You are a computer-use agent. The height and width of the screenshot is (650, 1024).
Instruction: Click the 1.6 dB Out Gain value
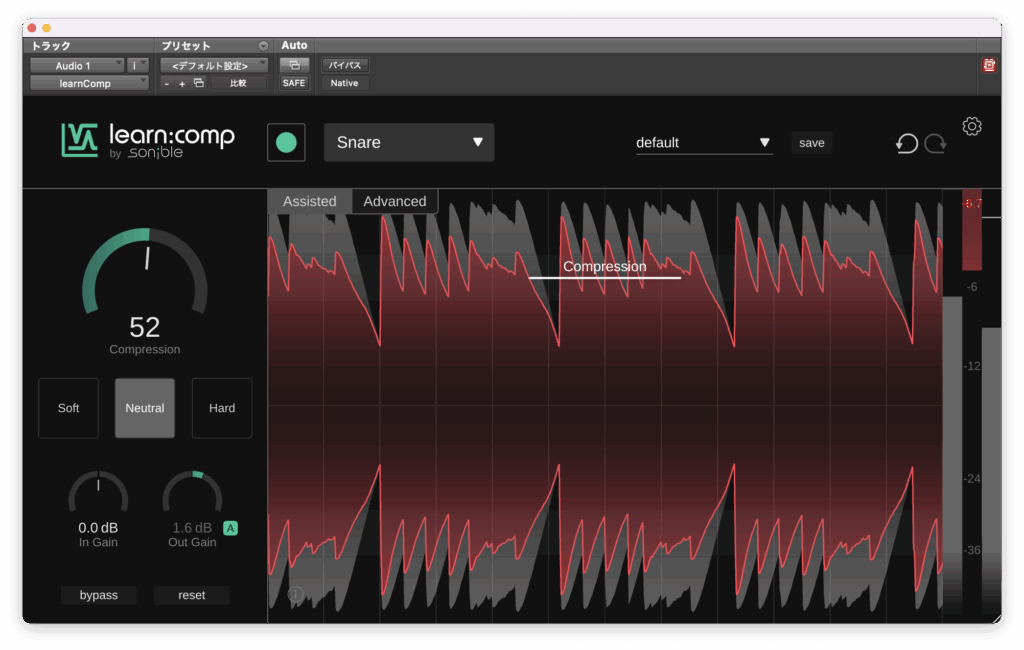pyautogui.click(x=192, y=528)
